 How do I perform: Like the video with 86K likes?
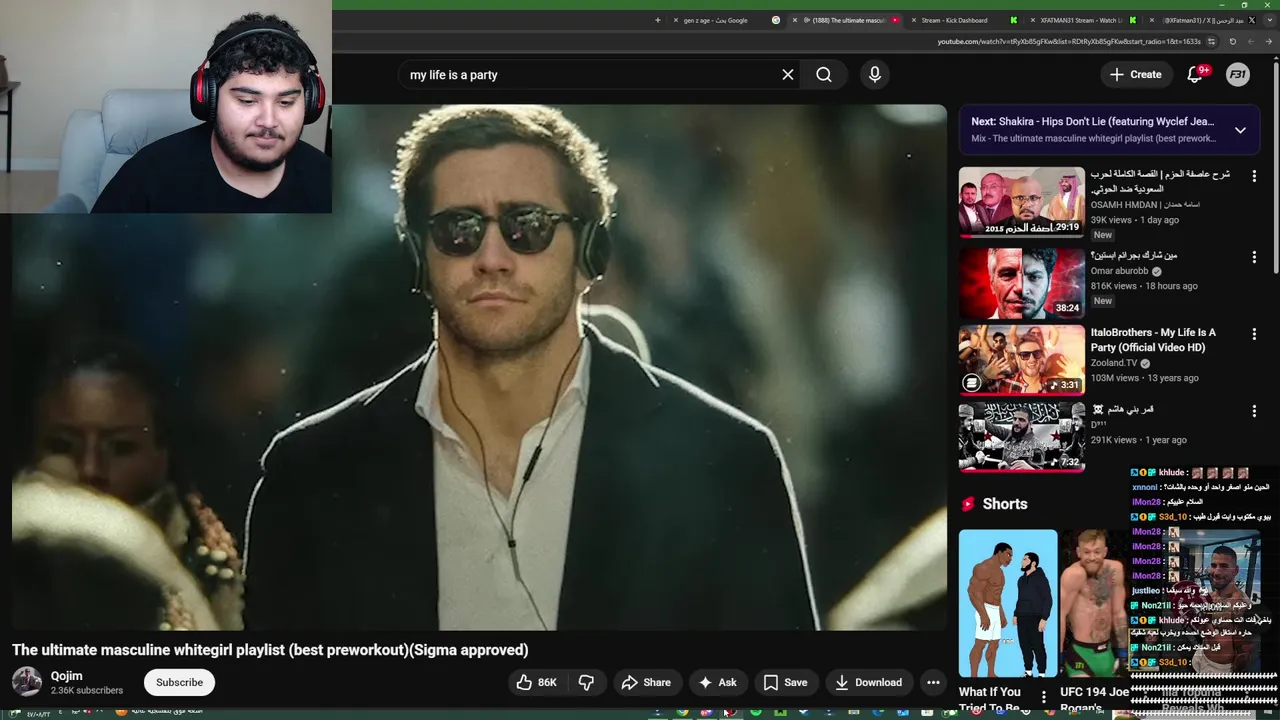coord(535,682)
